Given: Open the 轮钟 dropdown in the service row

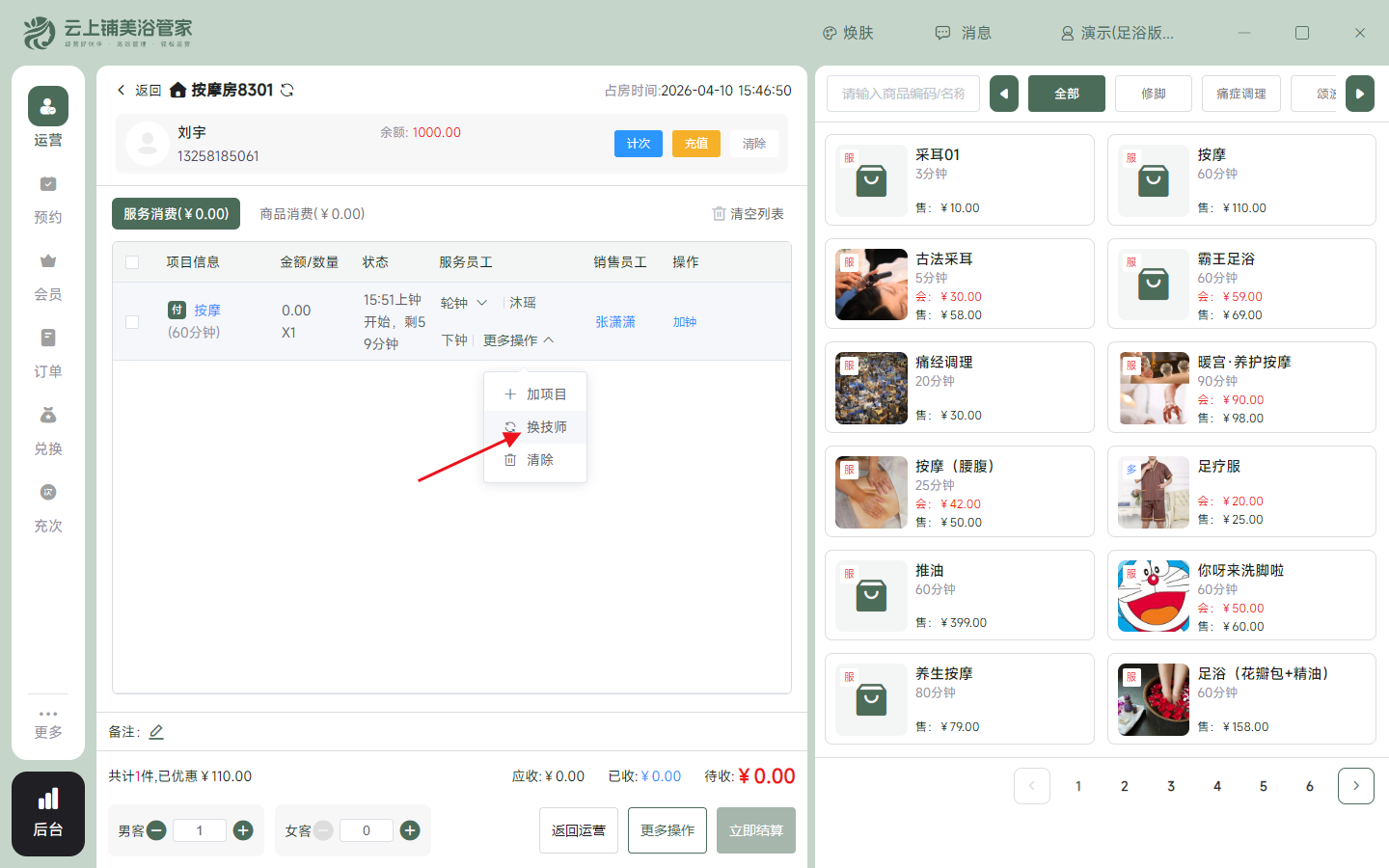Looking at the screenshot, I should coord(464,302).
